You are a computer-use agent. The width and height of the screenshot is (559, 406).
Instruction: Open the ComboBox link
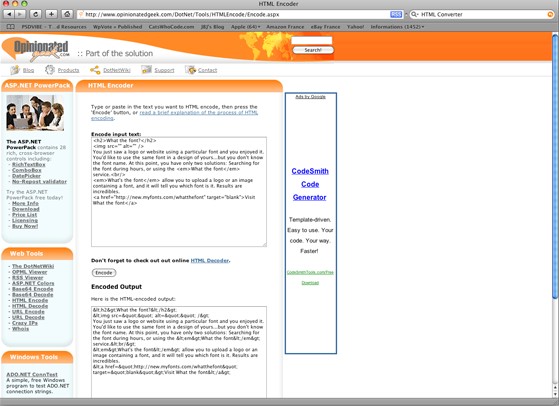(x=26, y=170)
